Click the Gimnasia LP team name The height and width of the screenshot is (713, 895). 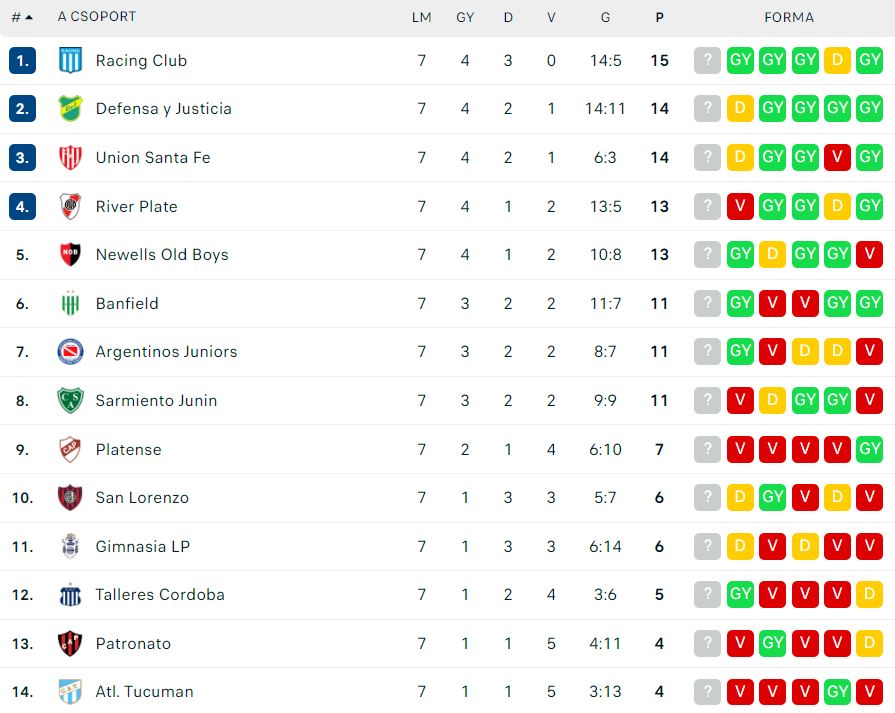click(143, 546)
